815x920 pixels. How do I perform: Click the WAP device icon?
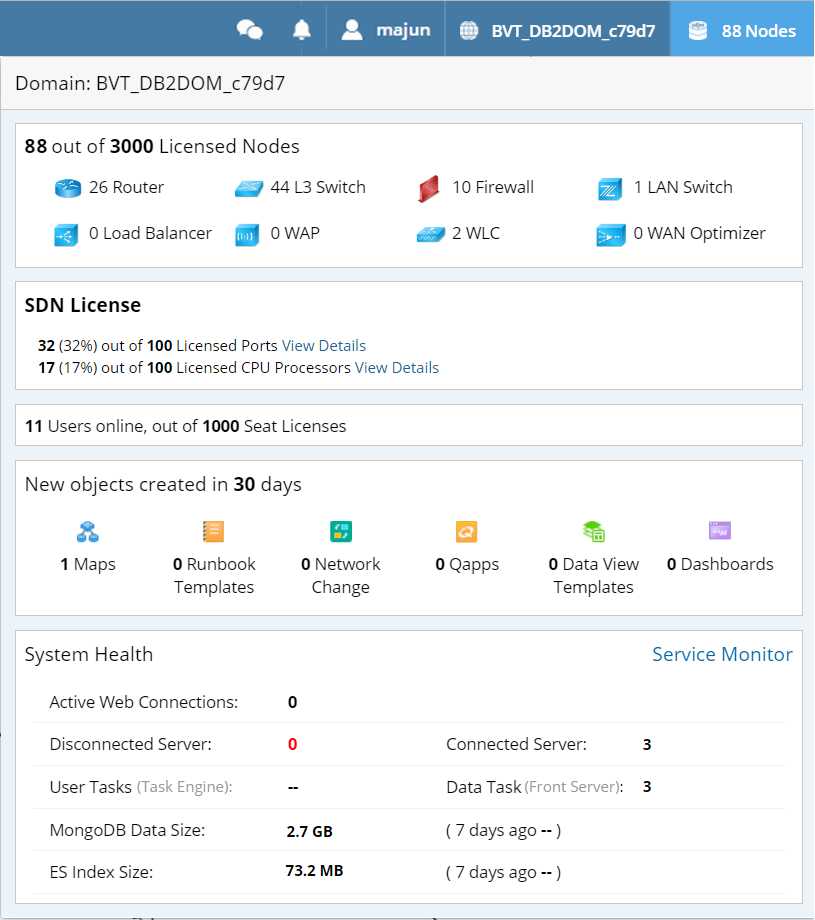click(x=248, y=235)
